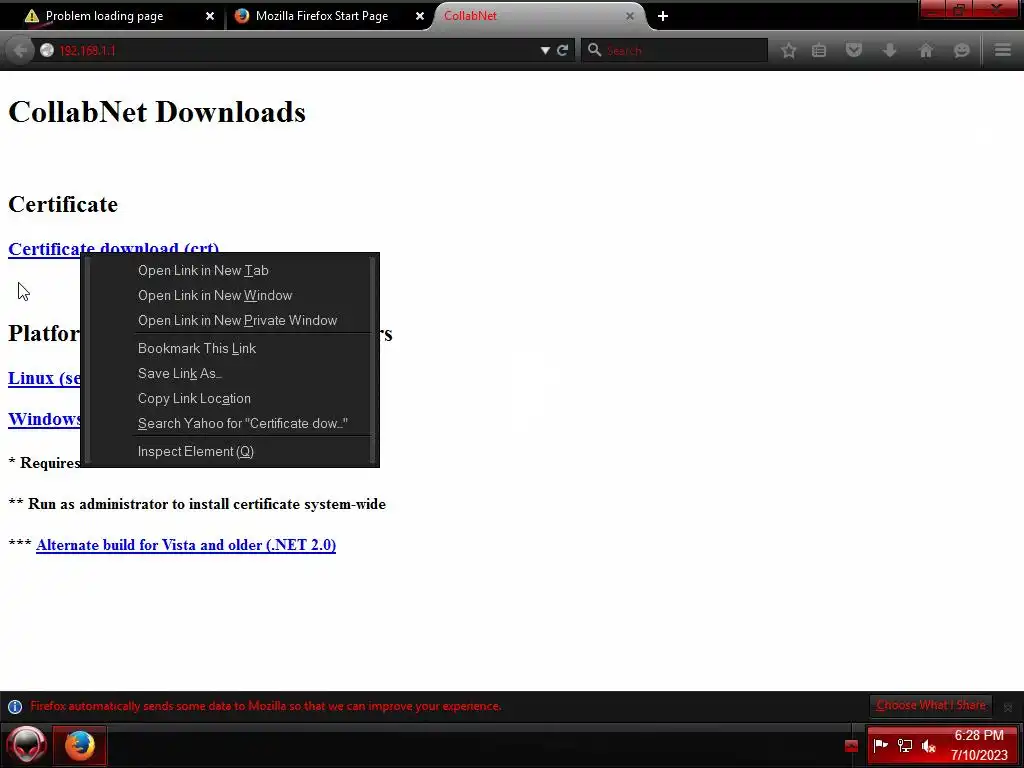Viewport: 1024px width, 768px height.
Task: Bookmark this page with the star icon
Action: click(788, 50)
